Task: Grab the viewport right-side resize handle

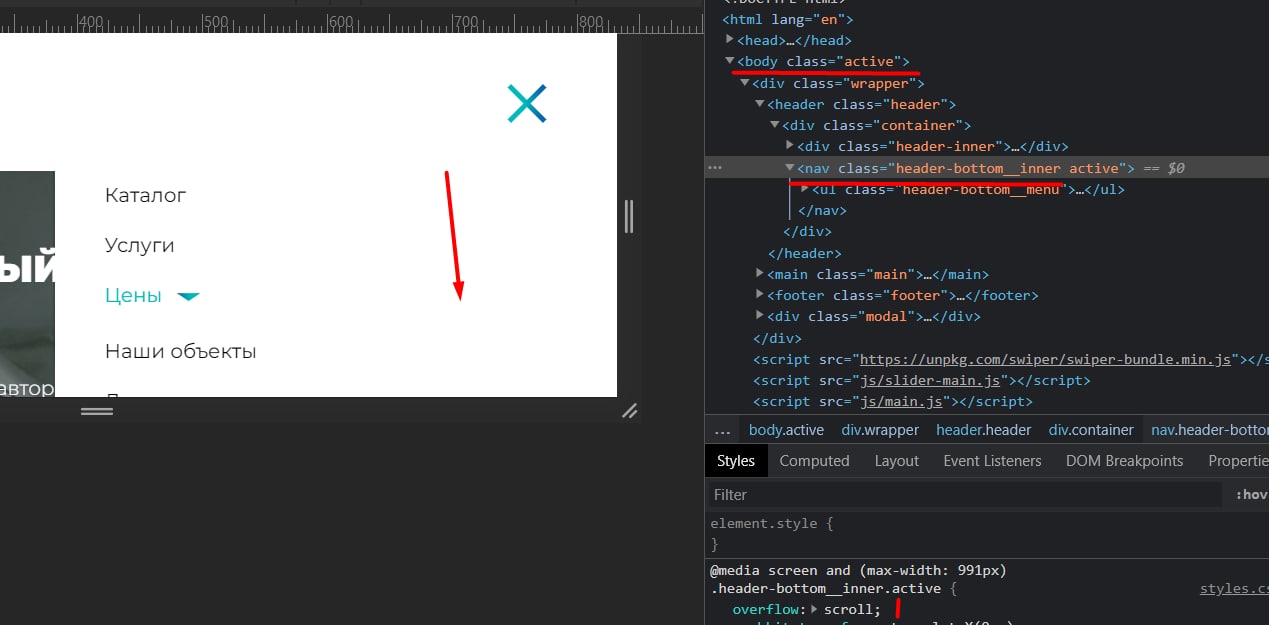Action: [628, 216]
